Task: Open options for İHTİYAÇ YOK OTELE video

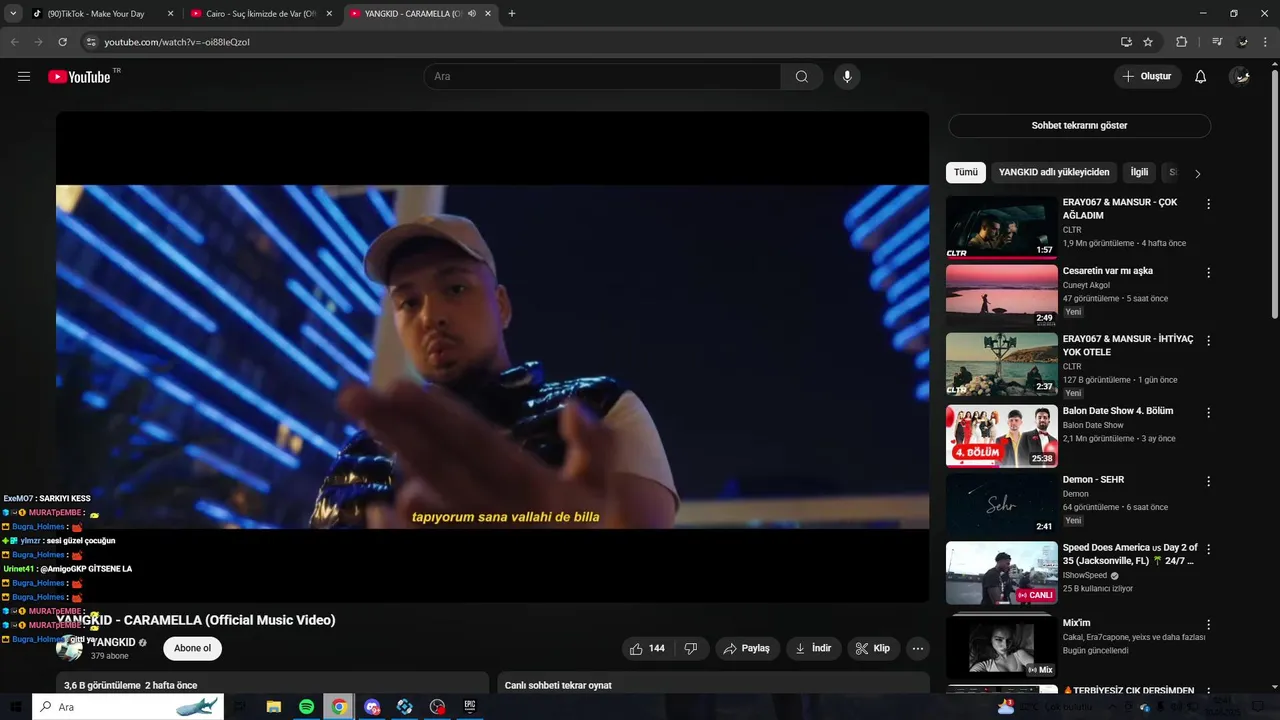Action: click(1208, 341)
